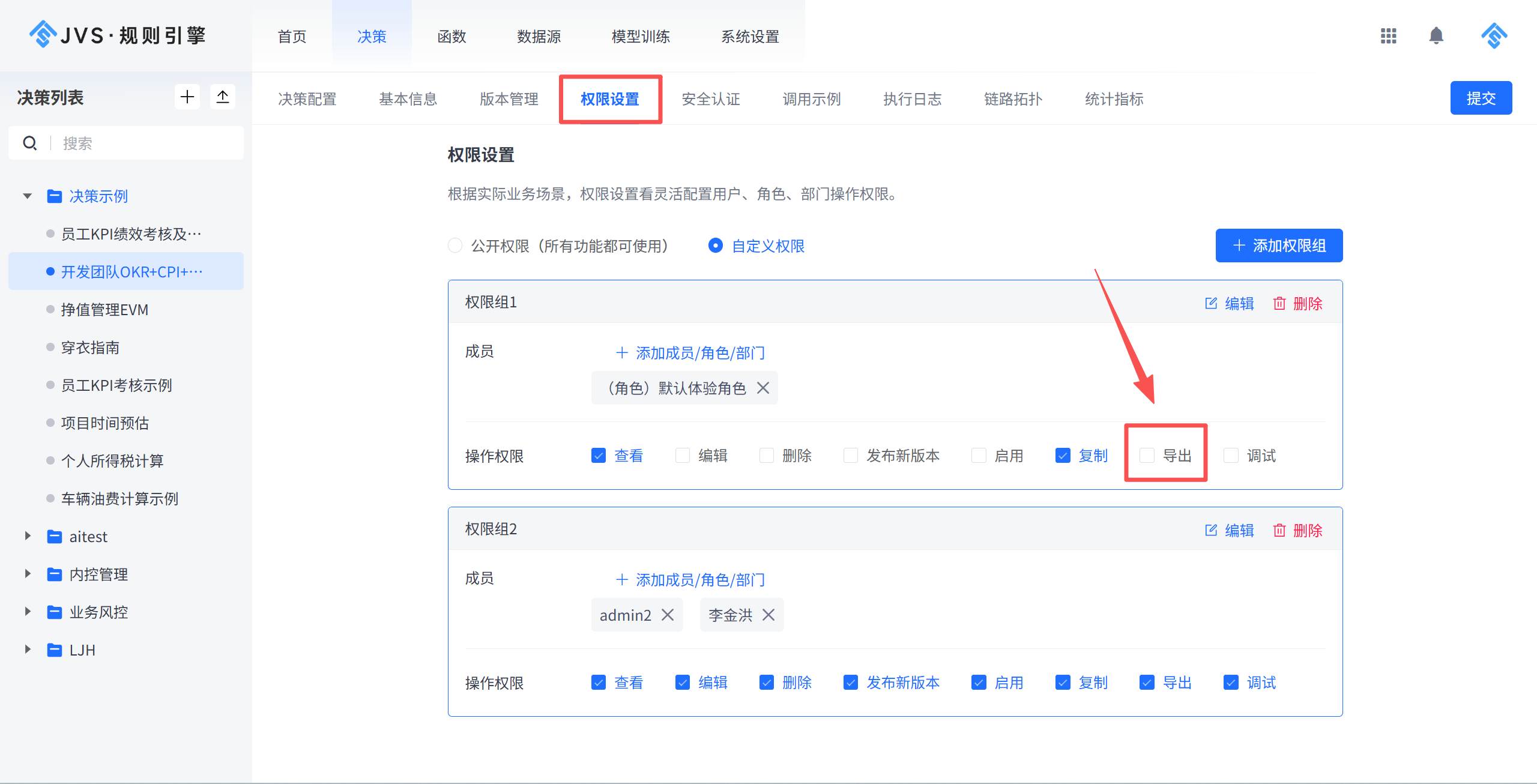
Task: Open the 版本管理 tab
Action: (509, 99)
